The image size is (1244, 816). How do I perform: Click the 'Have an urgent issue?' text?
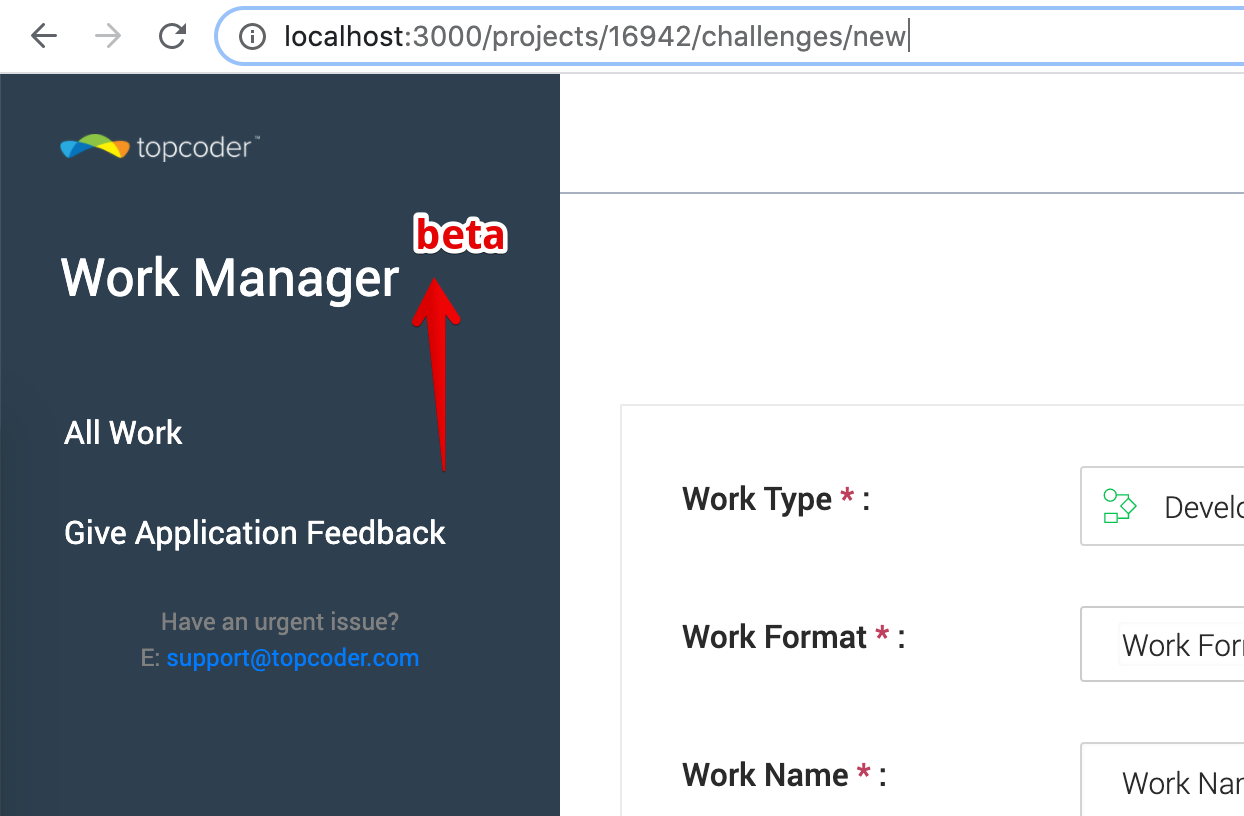pyautogui.click(x=280, y=622)
